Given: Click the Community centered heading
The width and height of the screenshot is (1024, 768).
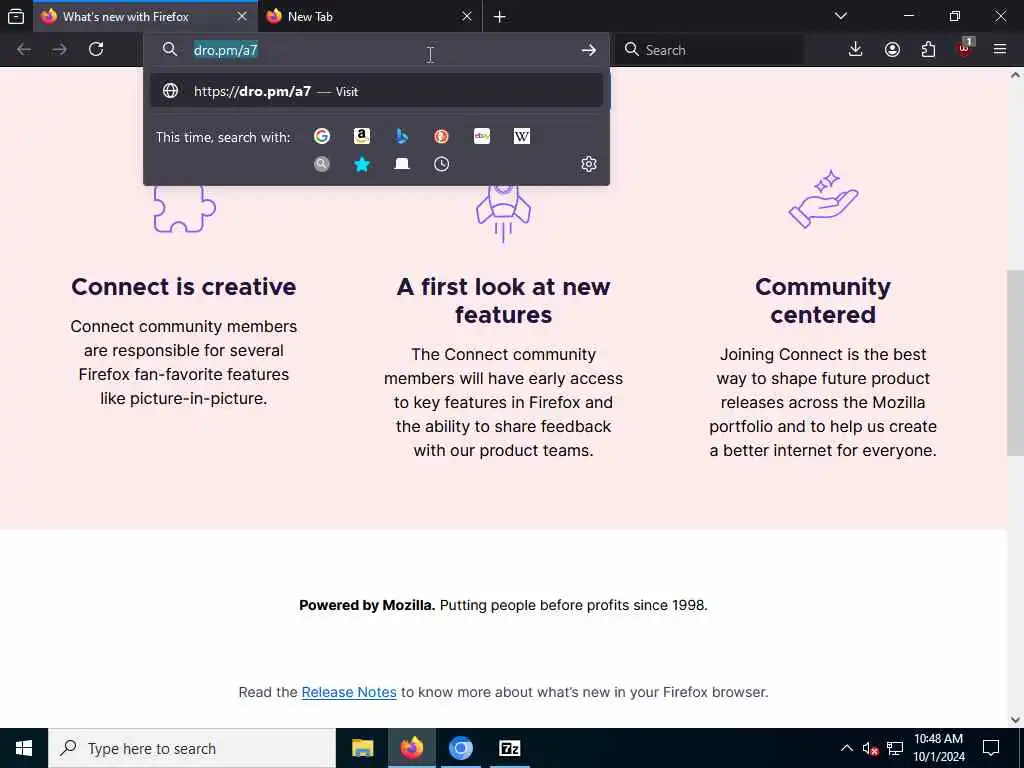Looking at the screenshot, I should pos(823,301).
